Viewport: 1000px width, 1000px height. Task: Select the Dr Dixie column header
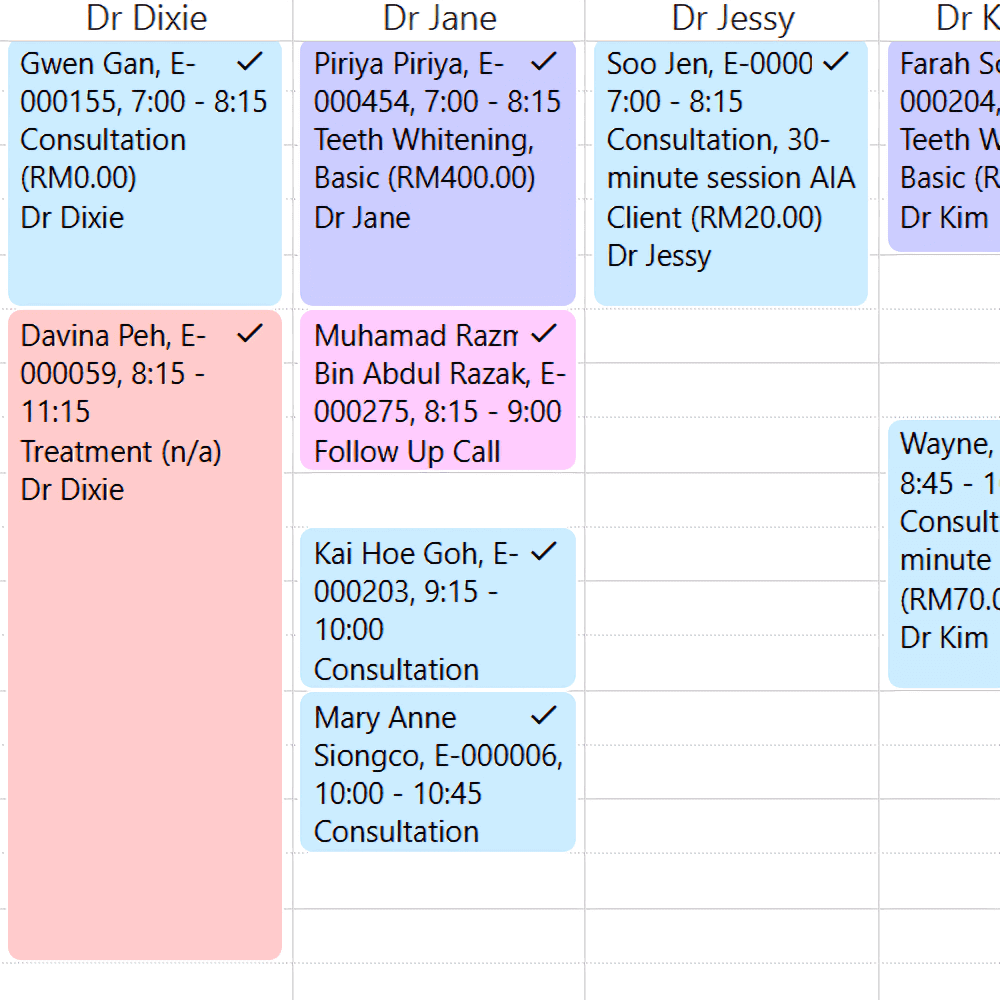pyautogui.click(x=147, y=18)
